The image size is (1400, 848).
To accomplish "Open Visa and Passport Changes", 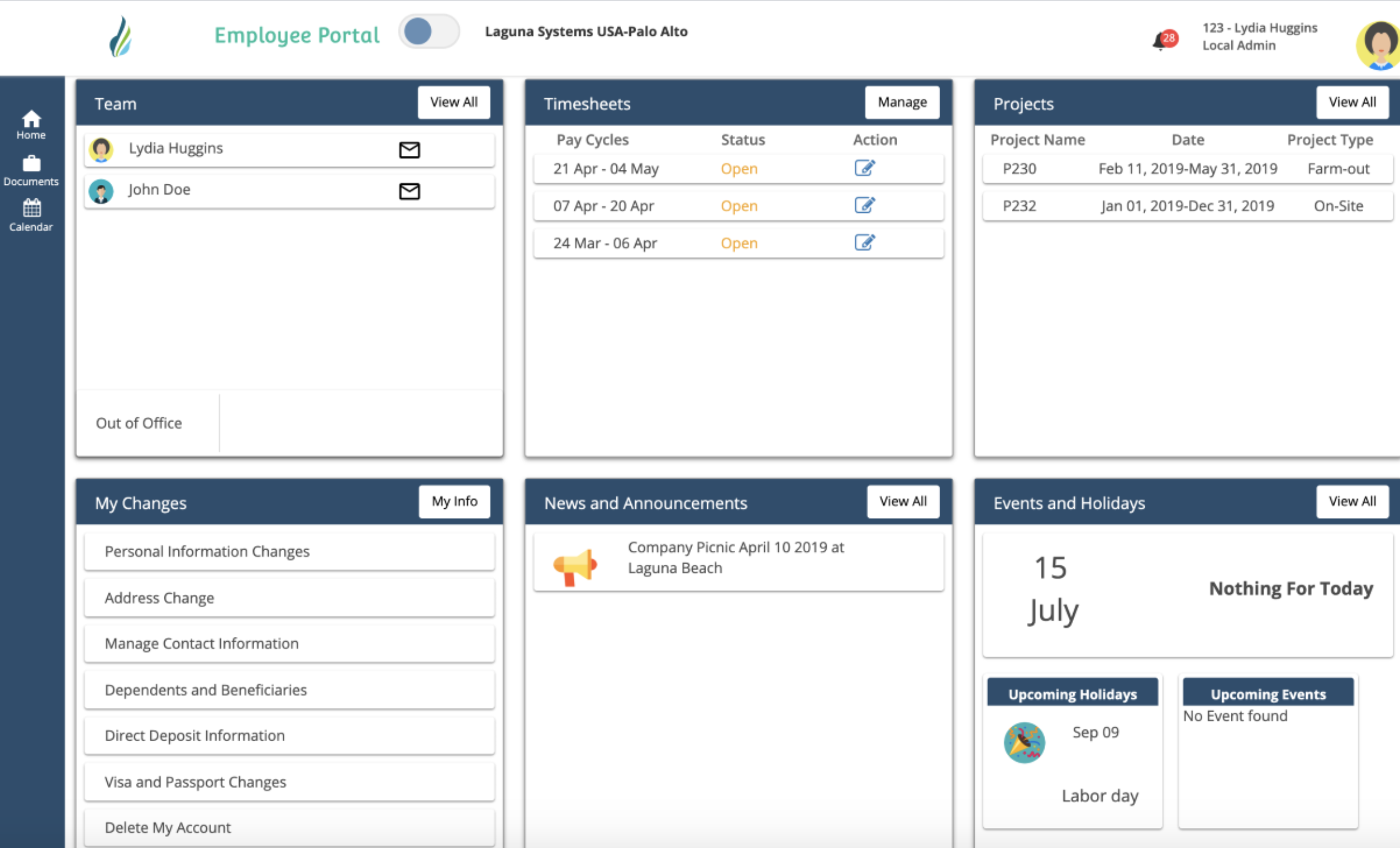I will click(289, 782).
